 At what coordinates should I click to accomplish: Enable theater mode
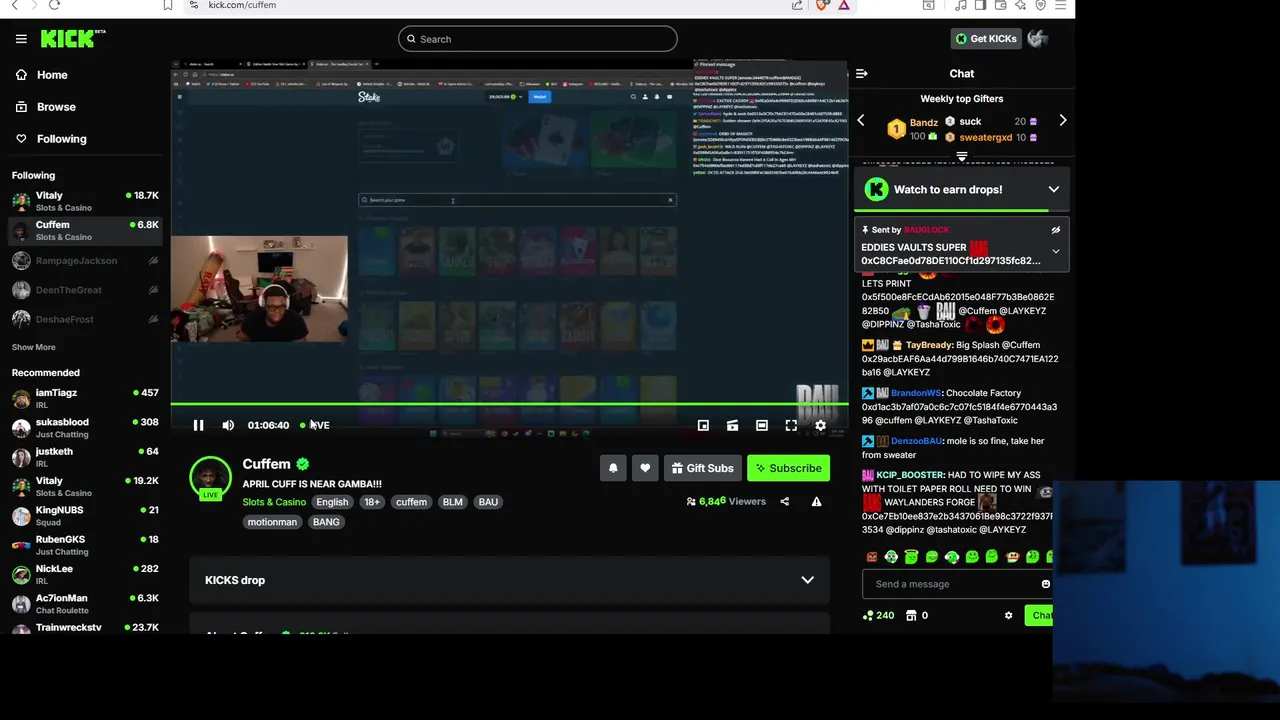tap(762, 425)
